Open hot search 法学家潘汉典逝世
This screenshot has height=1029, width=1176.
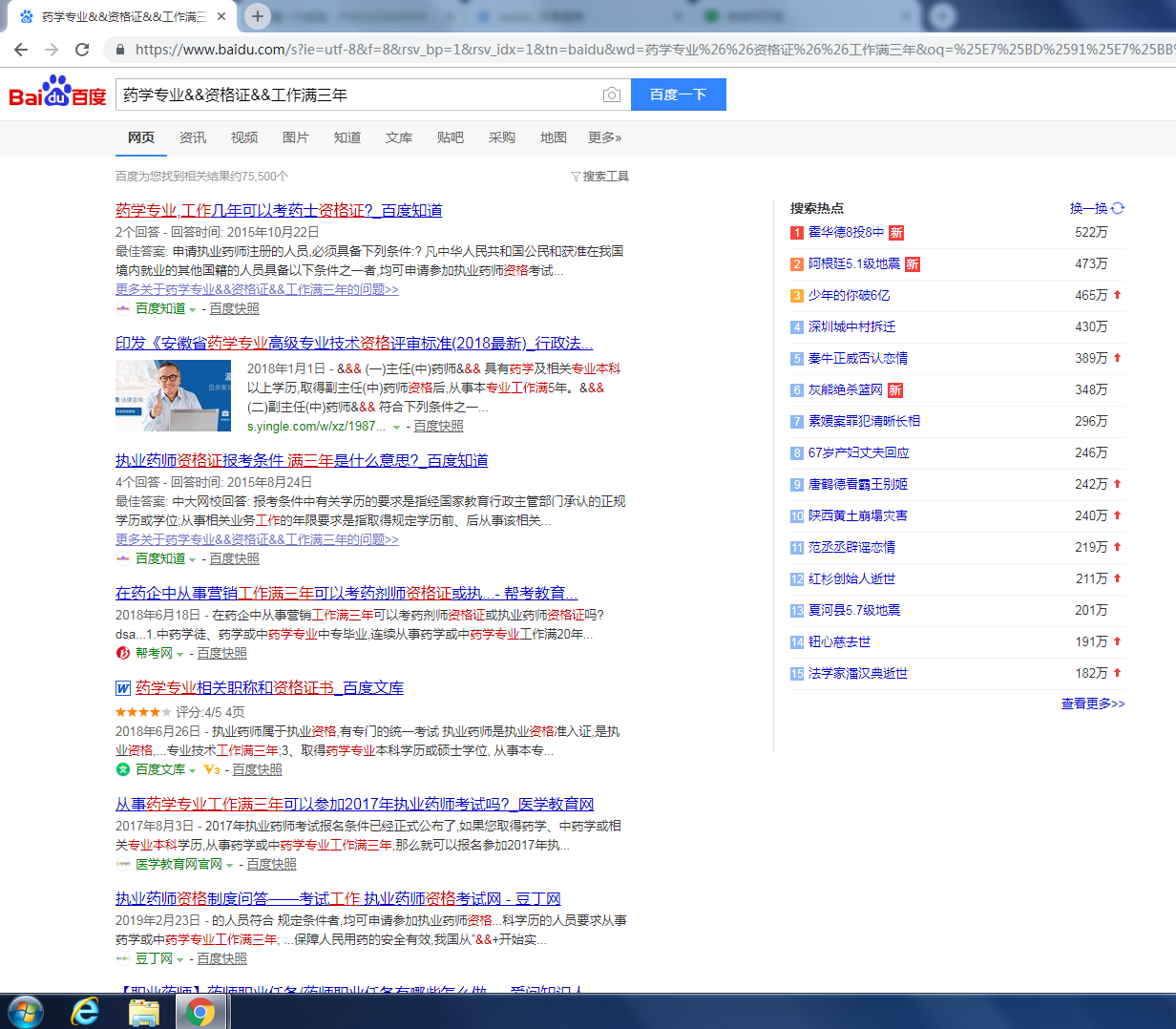[x=858, y=673]
